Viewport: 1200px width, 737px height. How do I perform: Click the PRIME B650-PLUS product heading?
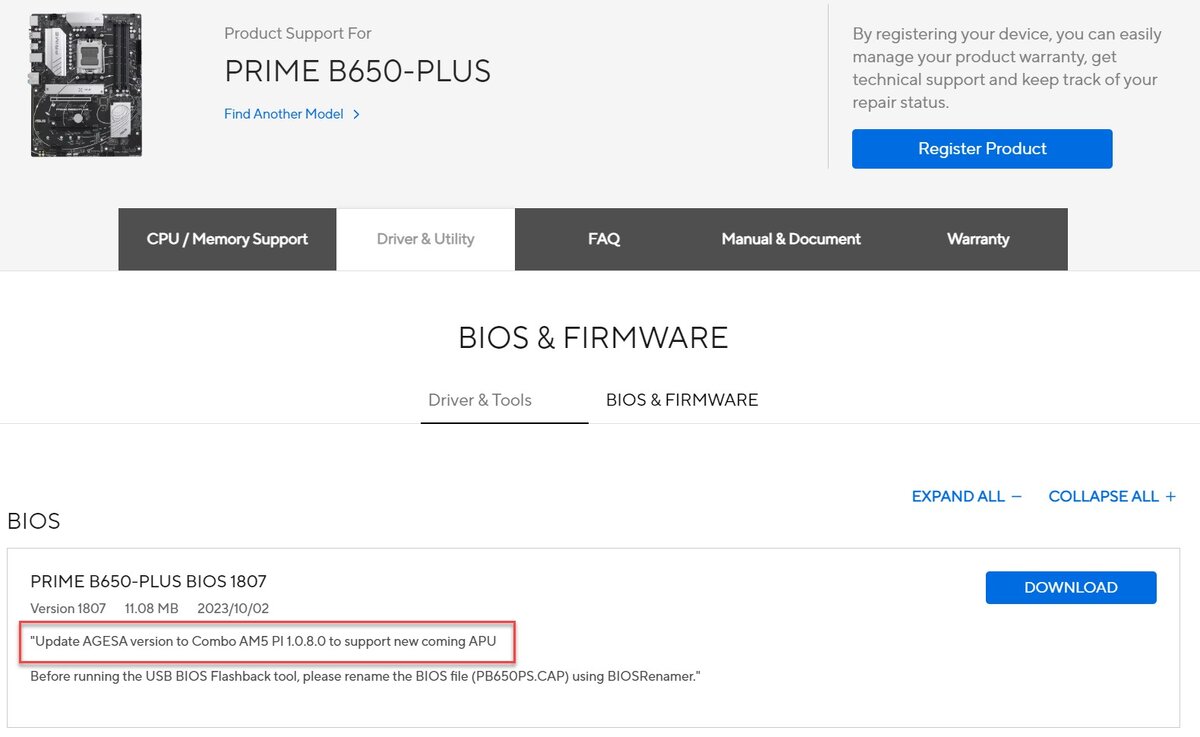(x=357, y=71)
